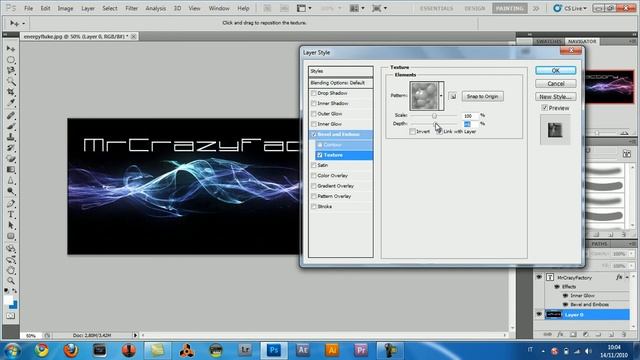Enable the Outer Glow checkbox
640x360 pixels.
click(313, 114)
